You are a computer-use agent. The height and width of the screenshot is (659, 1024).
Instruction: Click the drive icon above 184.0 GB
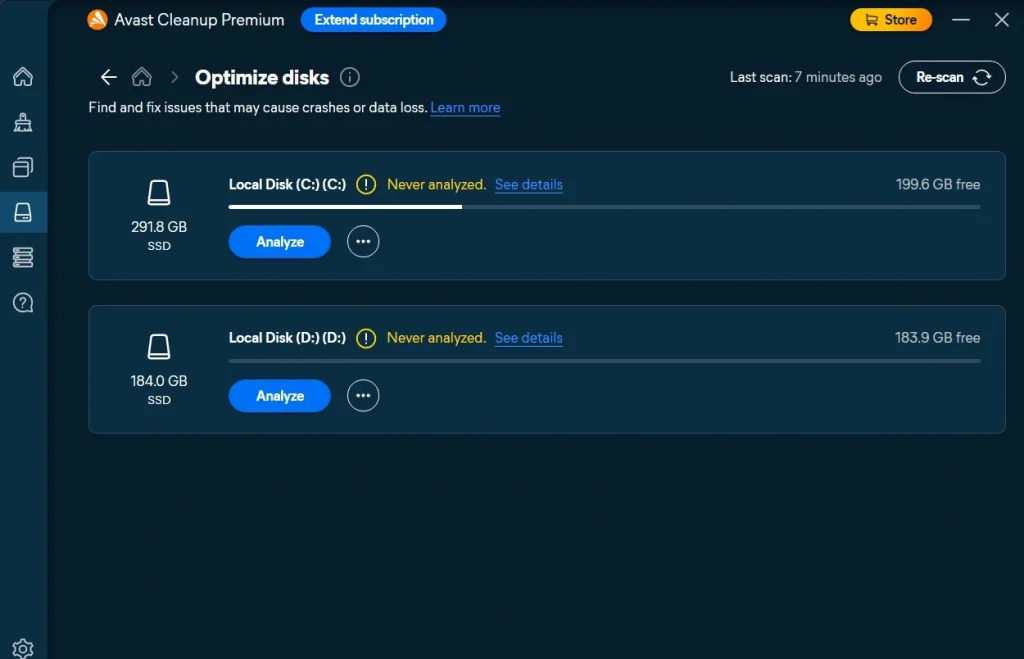(x=159, y=347)
